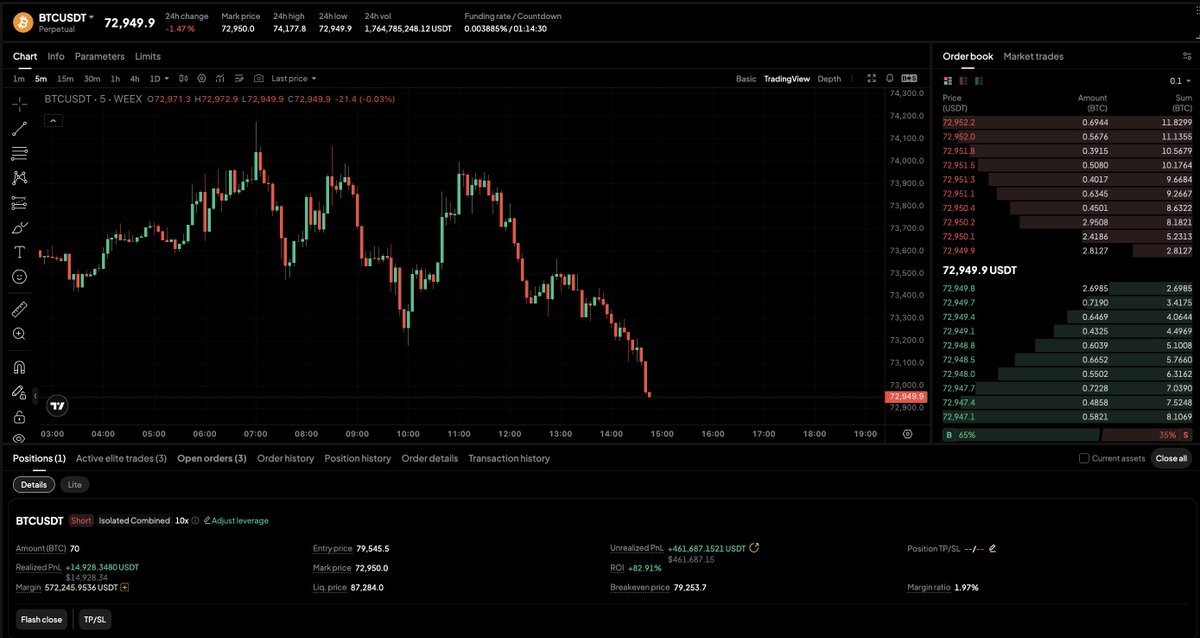
Task: Switch to the Info tab
Action: [56, 56]
